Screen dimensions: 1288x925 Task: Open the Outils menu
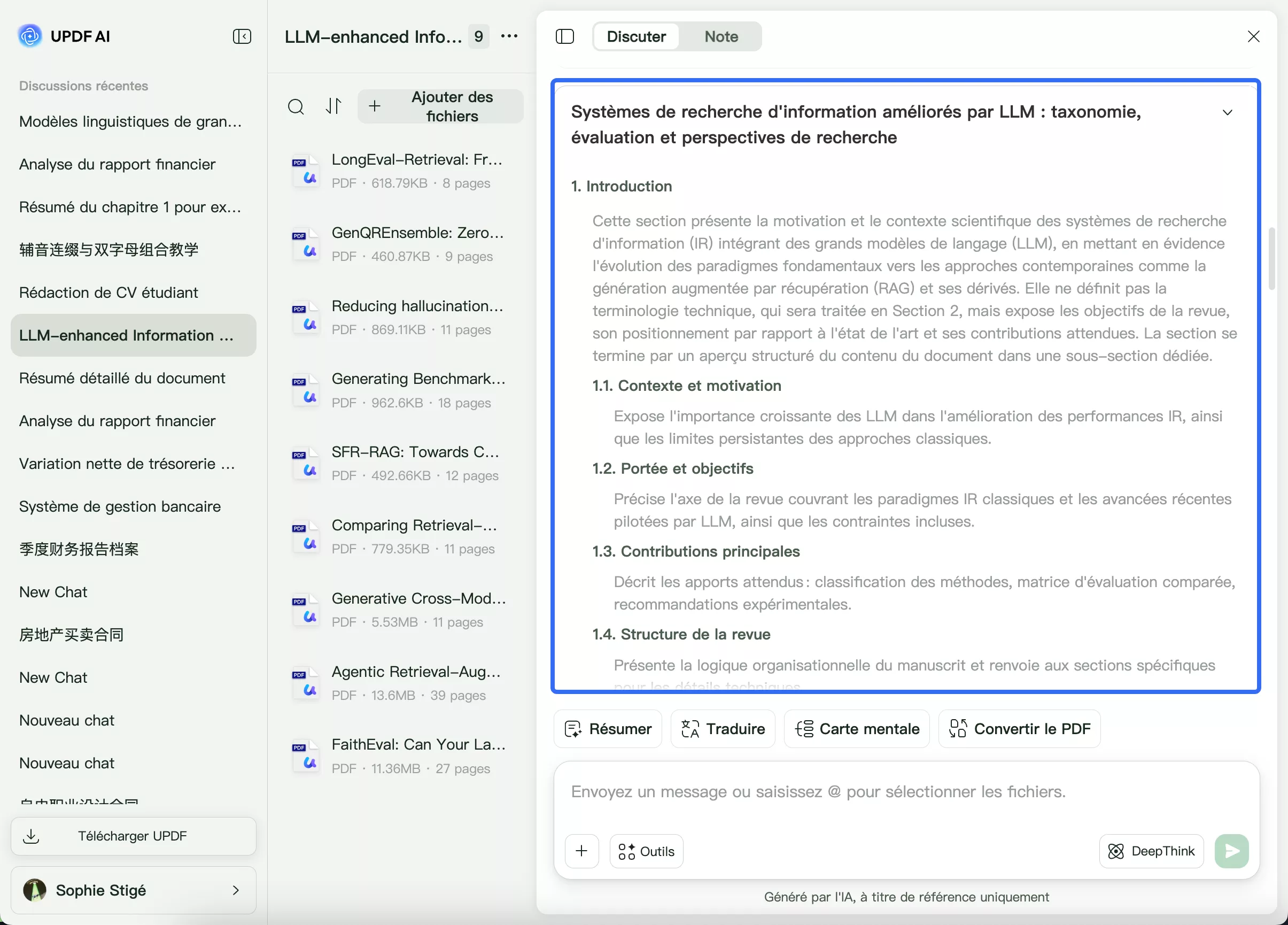(x=646, y=851)
